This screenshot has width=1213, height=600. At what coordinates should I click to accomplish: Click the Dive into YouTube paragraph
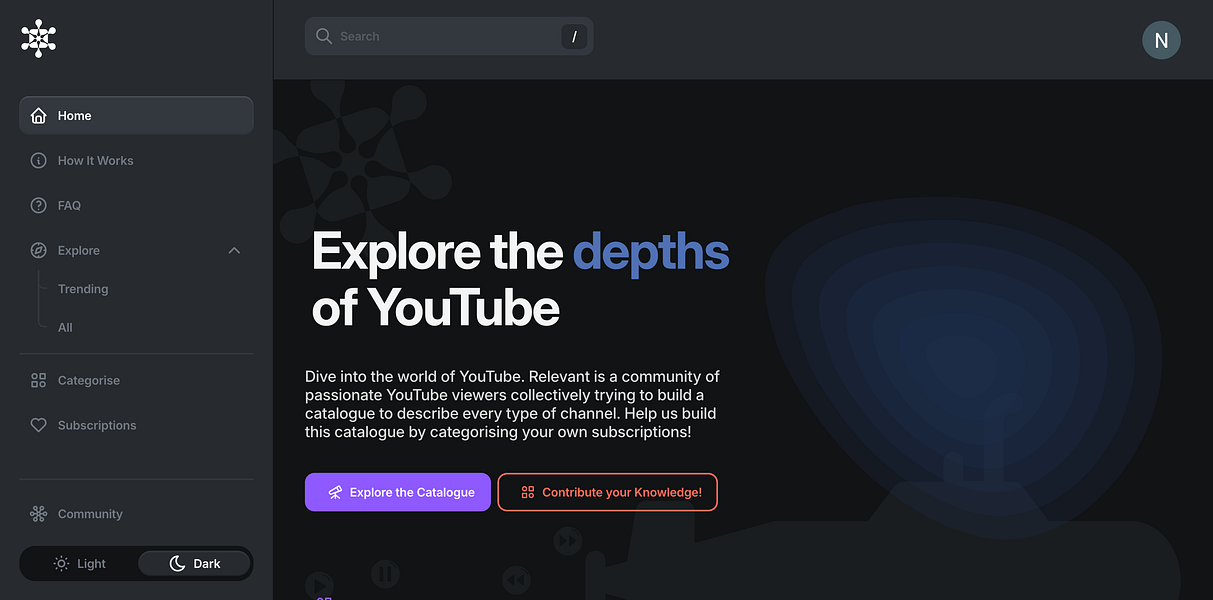click(512, 405)
